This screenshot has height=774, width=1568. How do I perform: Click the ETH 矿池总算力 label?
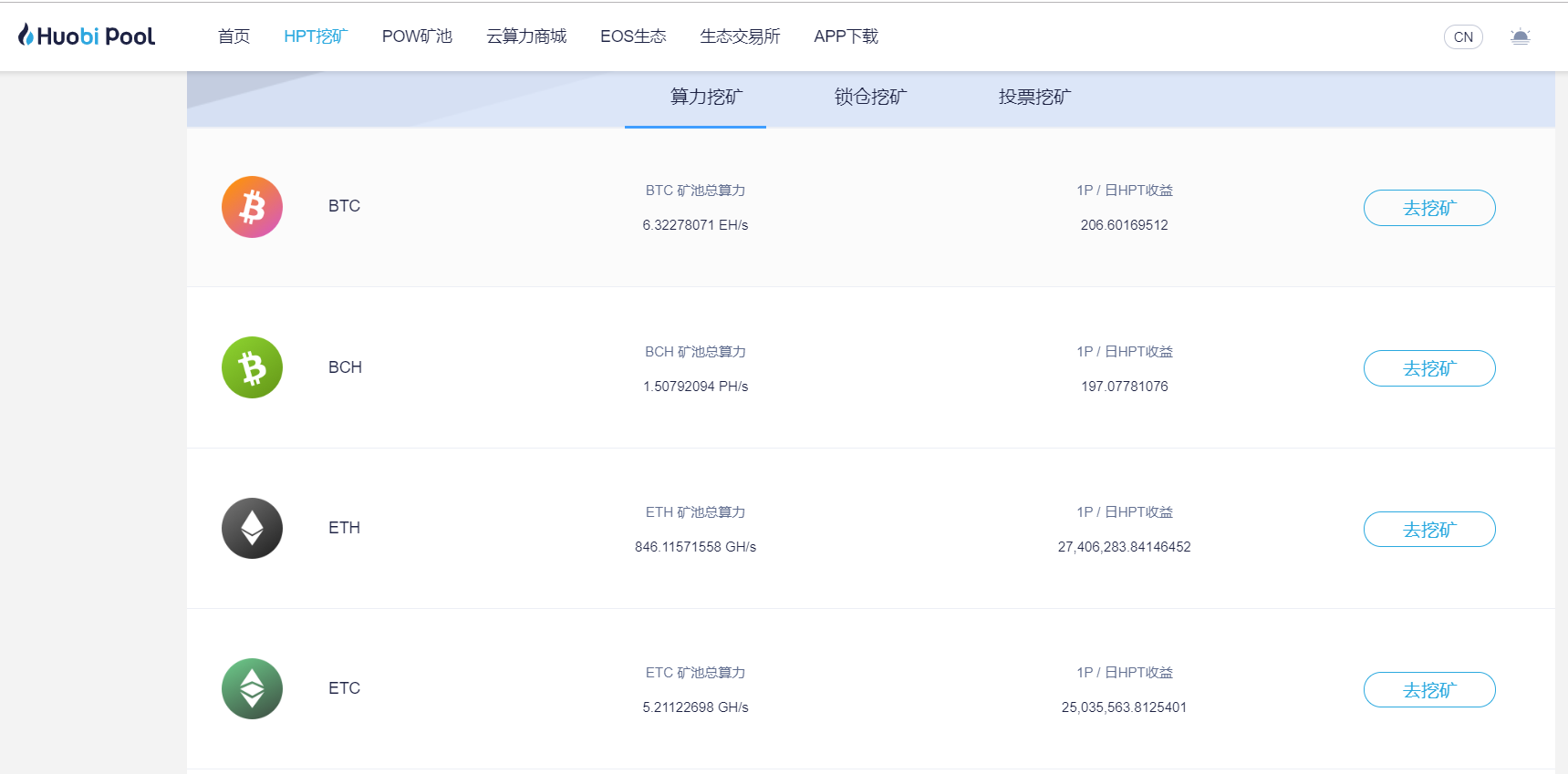point(695,512)
